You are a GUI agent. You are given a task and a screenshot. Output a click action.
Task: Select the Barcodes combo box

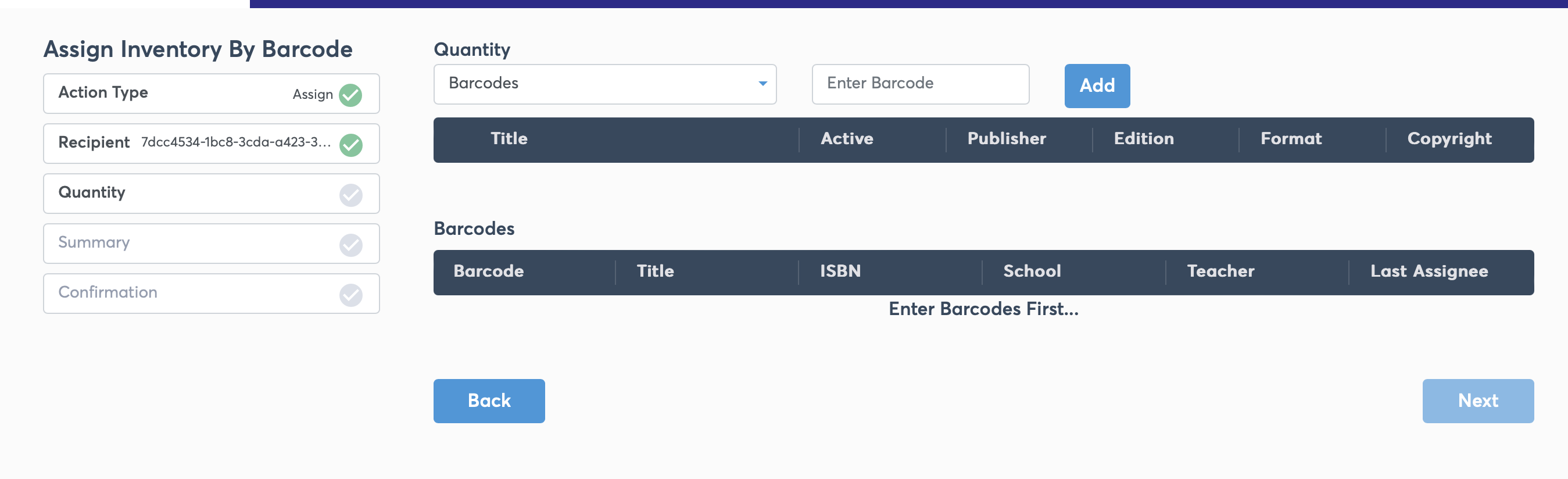[x=604, y=84]
